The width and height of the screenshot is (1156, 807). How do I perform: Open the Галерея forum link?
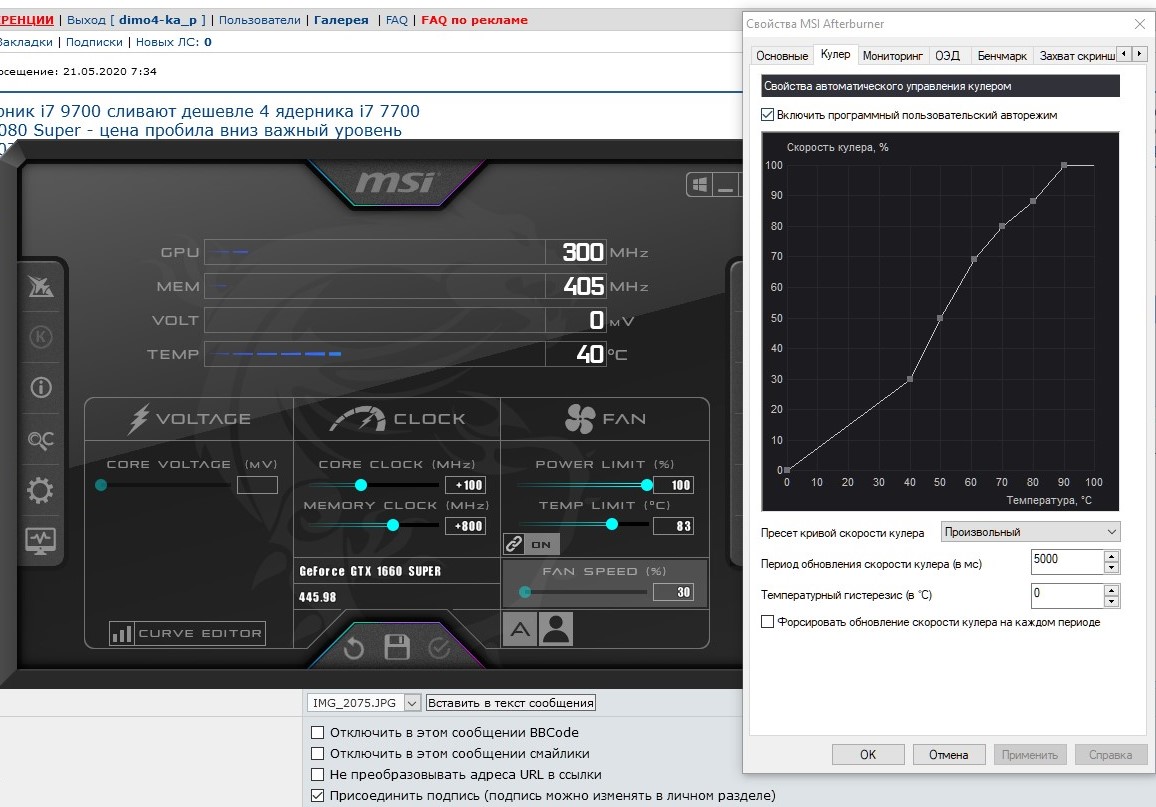point(341,20)
